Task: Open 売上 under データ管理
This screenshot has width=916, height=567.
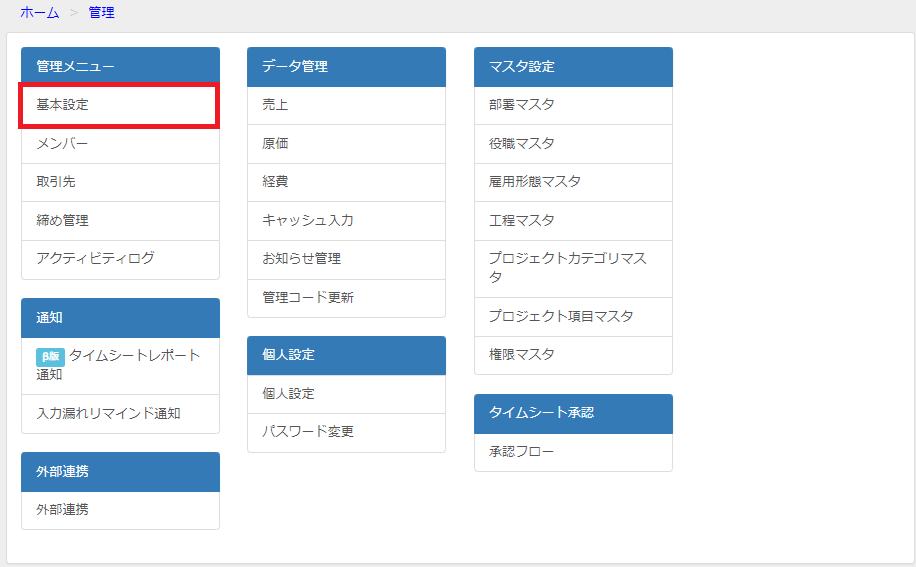Action: click(346, 105)
